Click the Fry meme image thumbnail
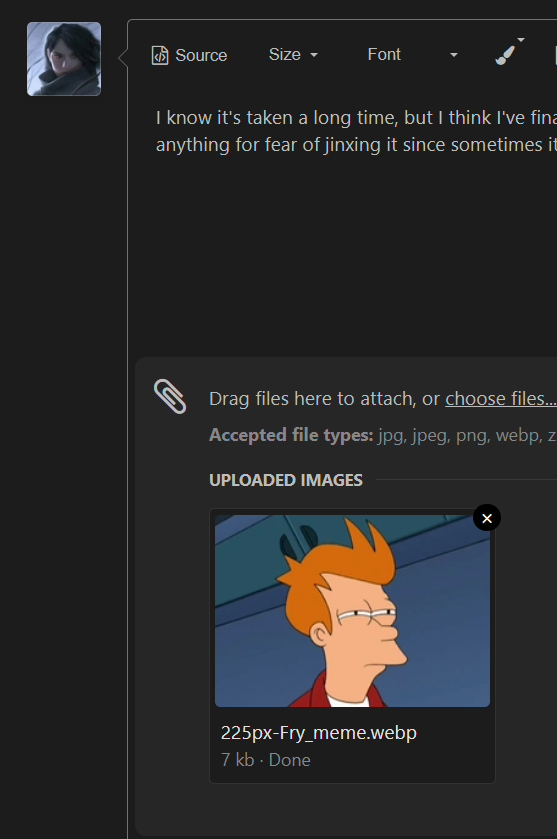 click(x=352, y=611)
